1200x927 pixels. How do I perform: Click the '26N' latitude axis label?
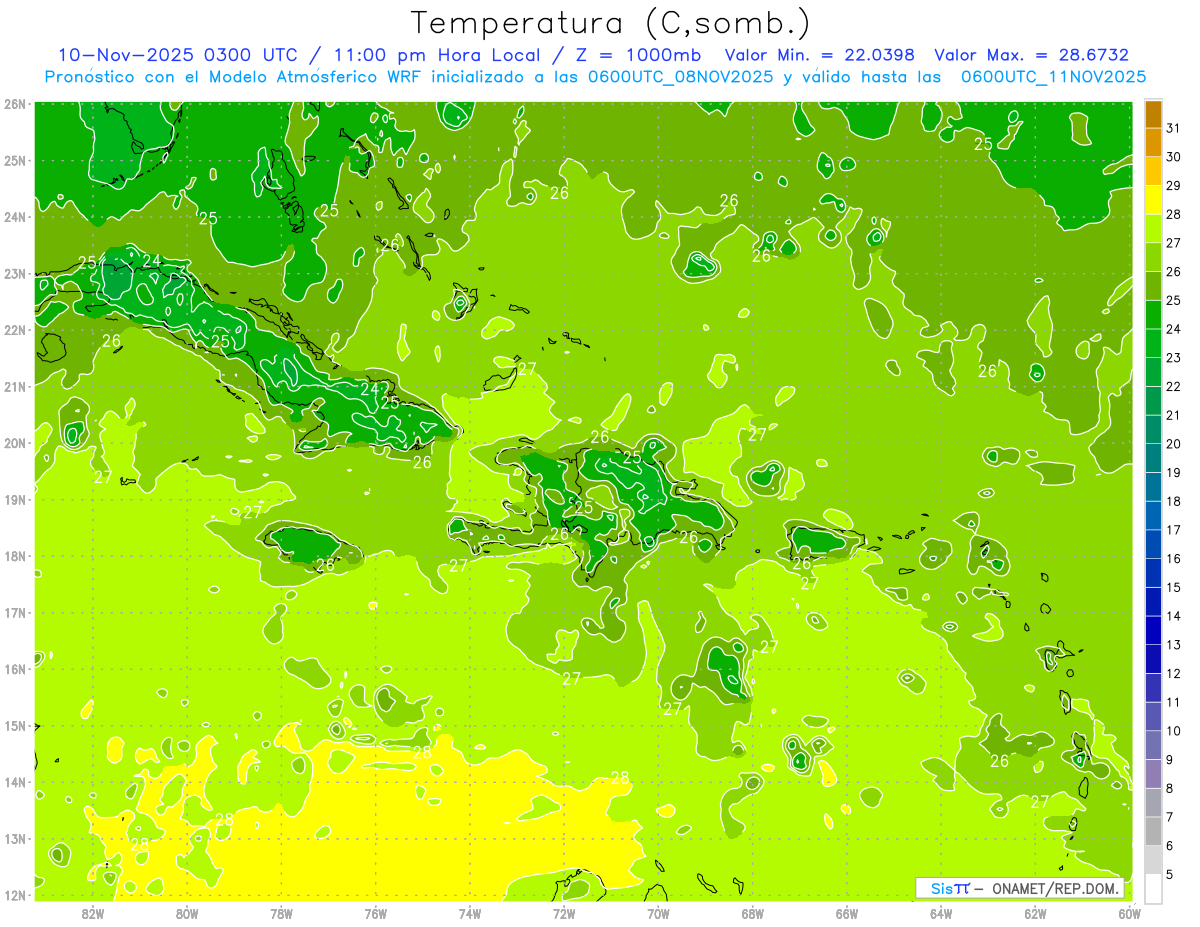coord(15,104)
